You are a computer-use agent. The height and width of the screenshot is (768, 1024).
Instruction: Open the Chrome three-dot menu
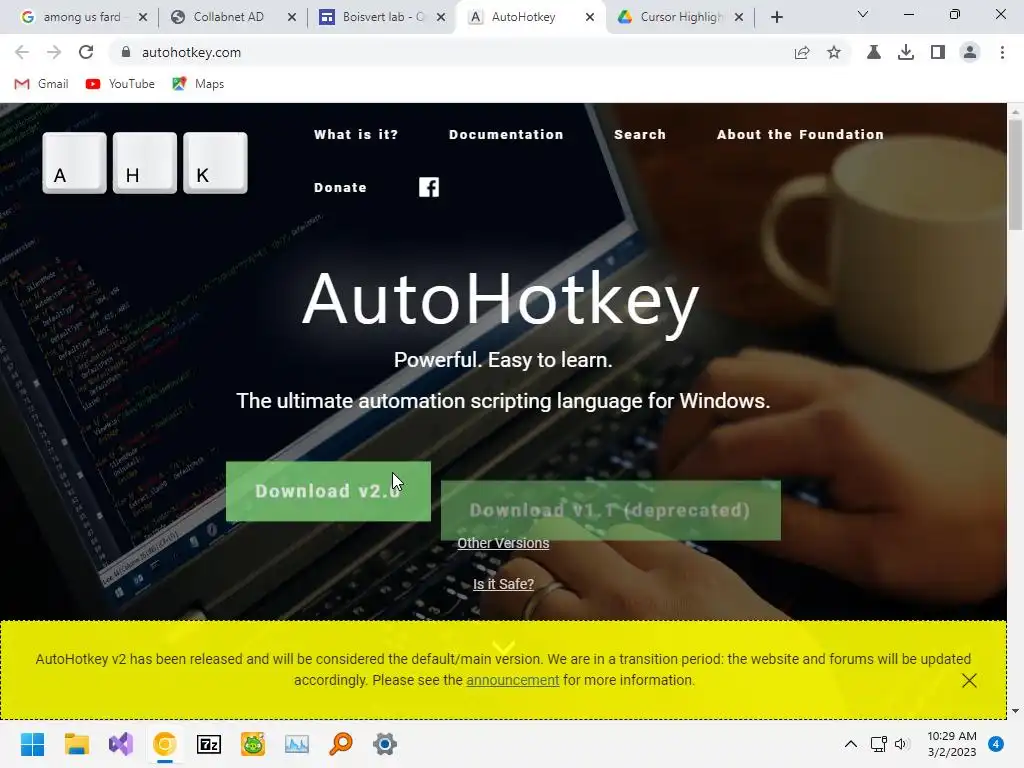pyautogui.click(x=1002, y=52)
